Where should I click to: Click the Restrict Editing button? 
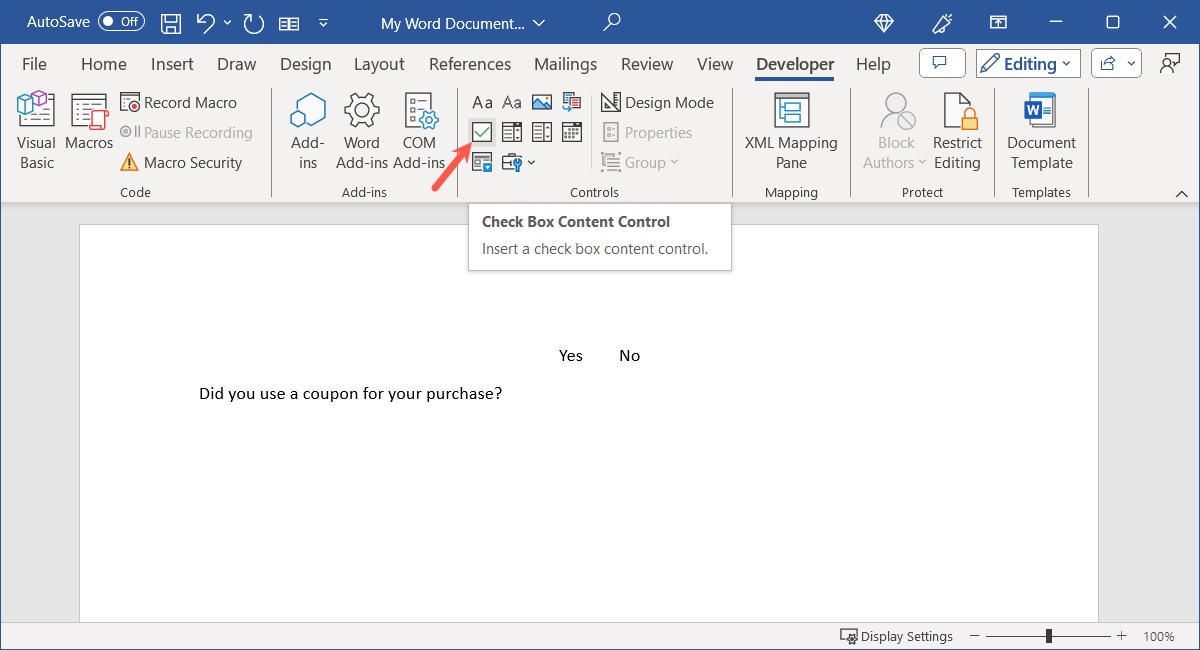(x=957, y=128)
